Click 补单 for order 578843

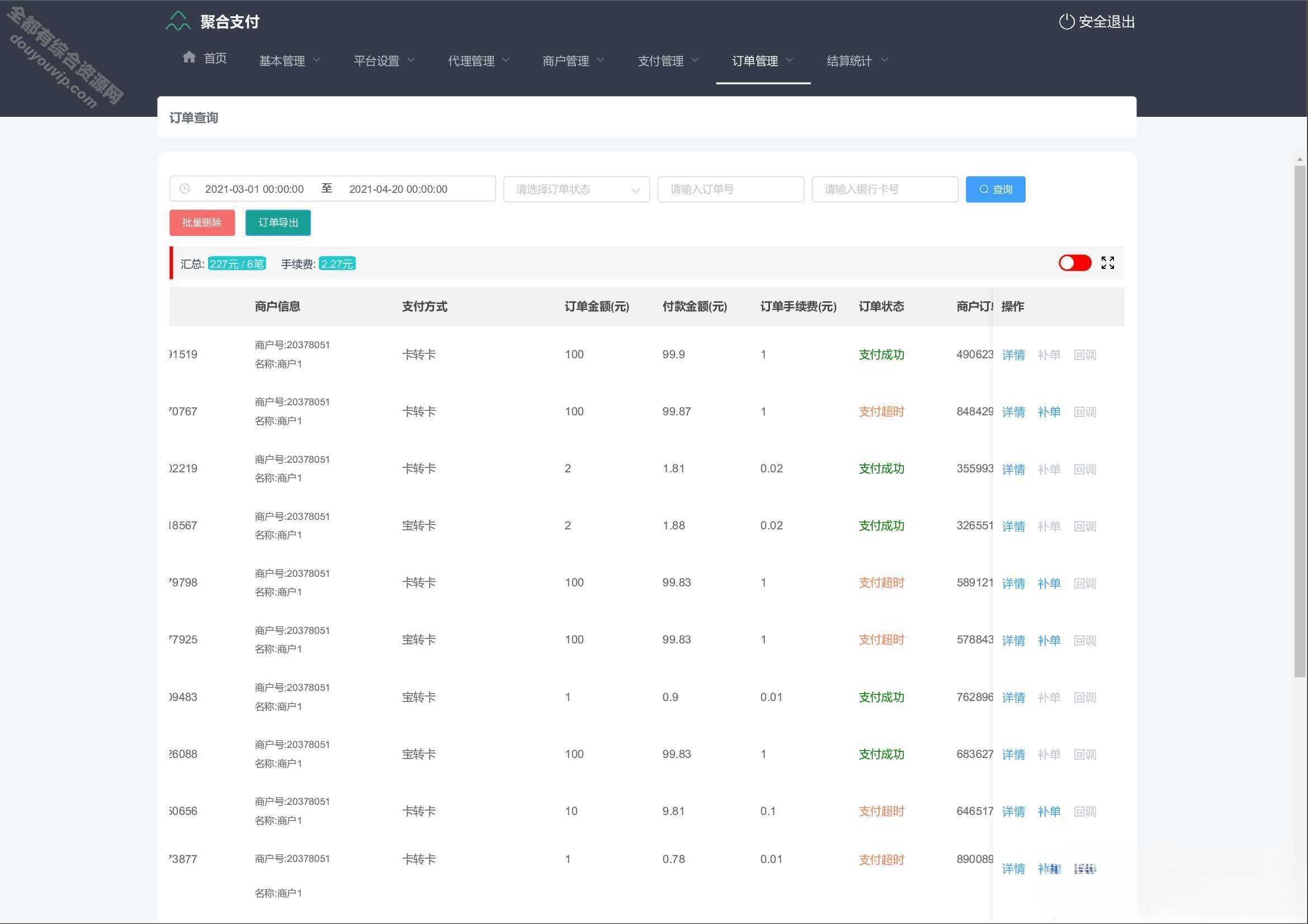pyautogui.click(x=1049, y=640)
